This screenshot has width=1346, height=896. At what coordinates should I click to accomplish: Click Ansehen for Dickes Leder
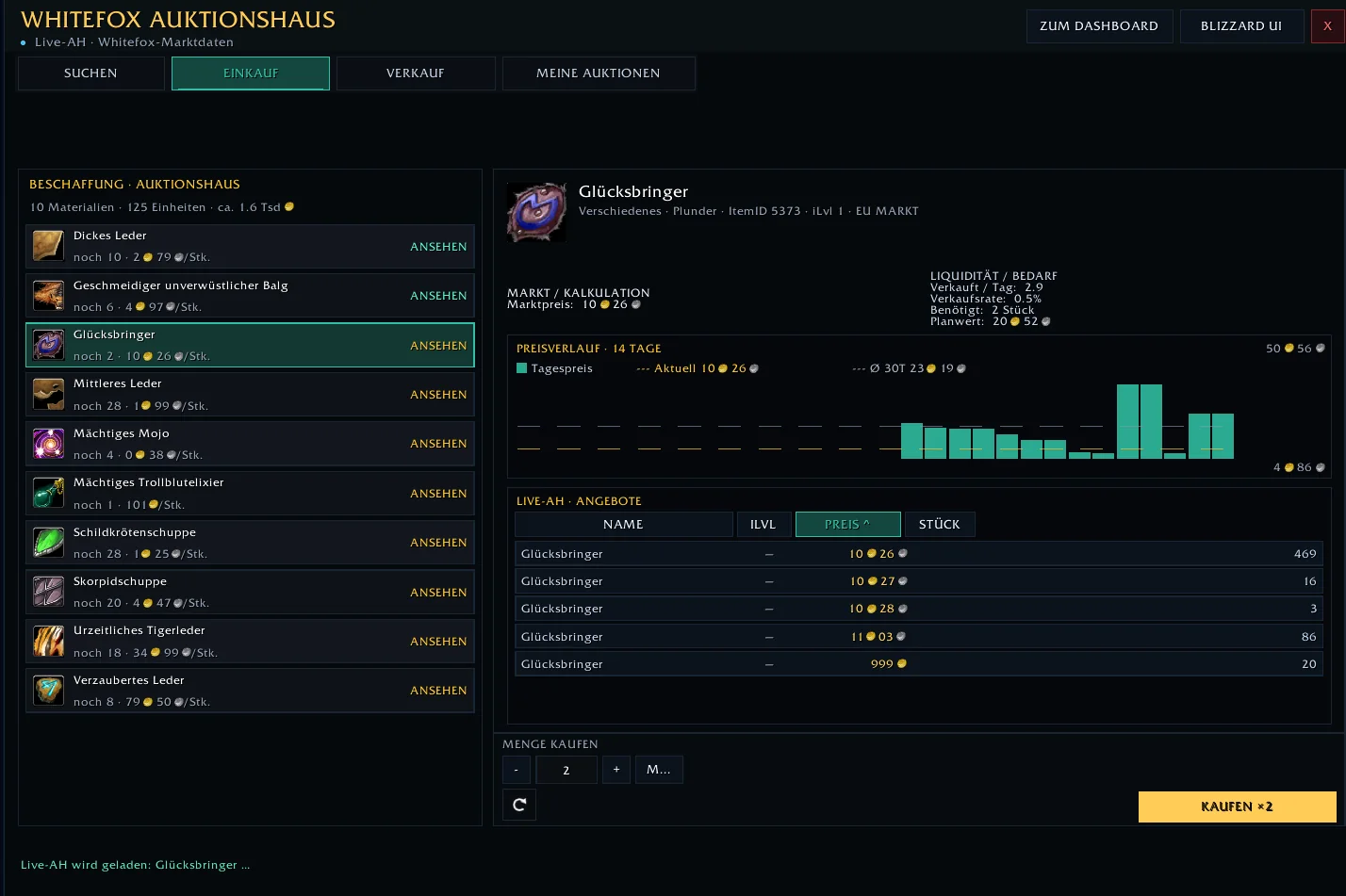pyautogui.click(x=438, y=247)
